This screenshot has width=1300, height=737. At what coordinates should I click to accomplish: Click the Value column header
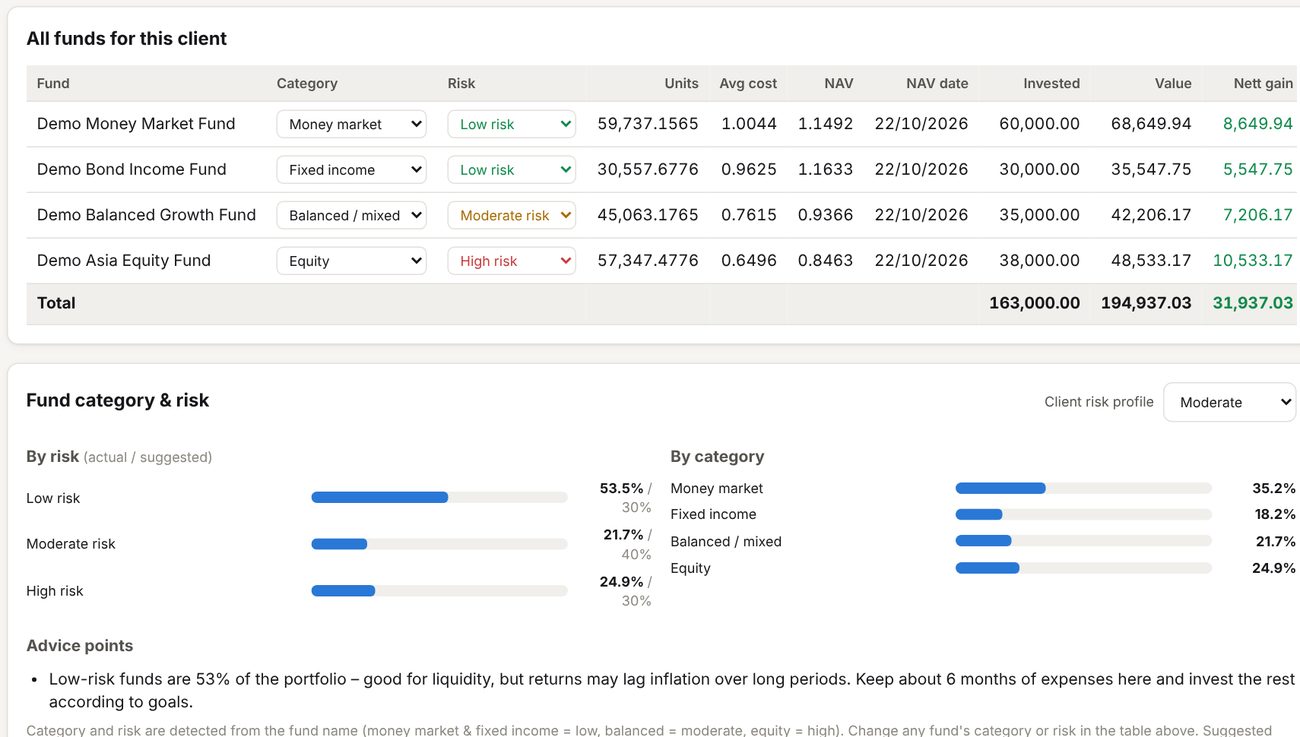1173,83
